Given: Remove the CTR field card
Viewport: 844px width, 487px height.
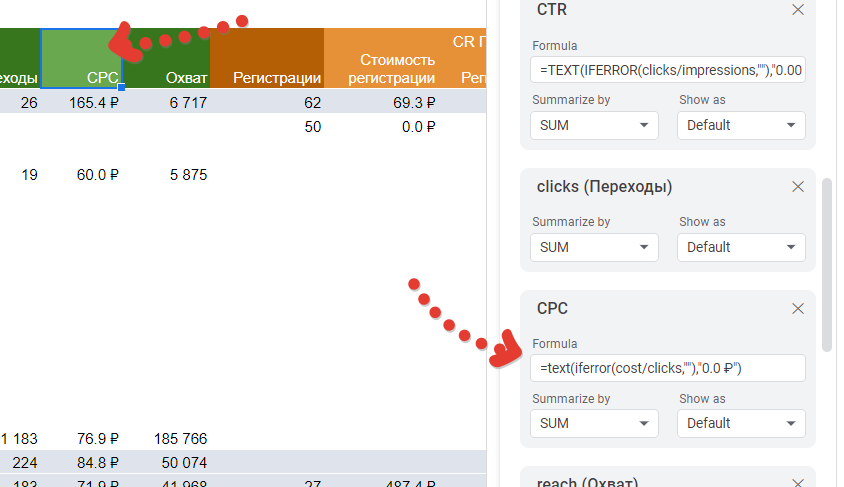Looking at the screenshot, I should 798,10.
